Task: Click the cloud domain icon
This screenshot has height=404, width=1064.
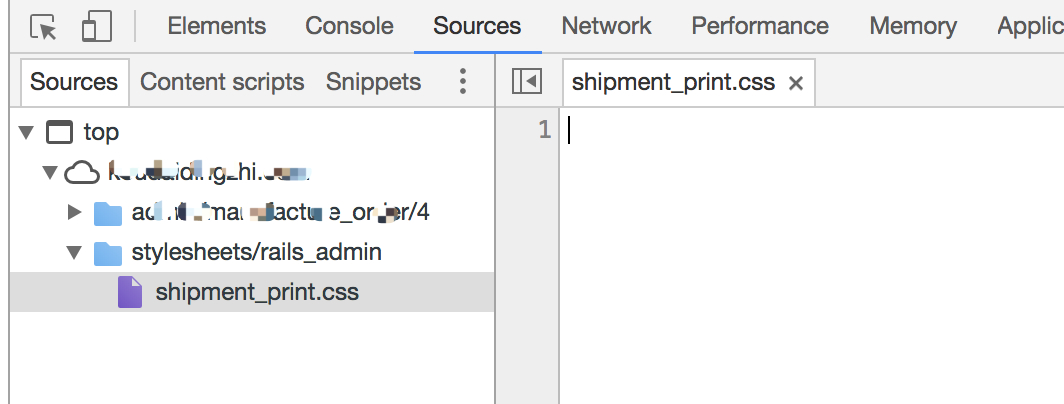Action: coord(81,173)
